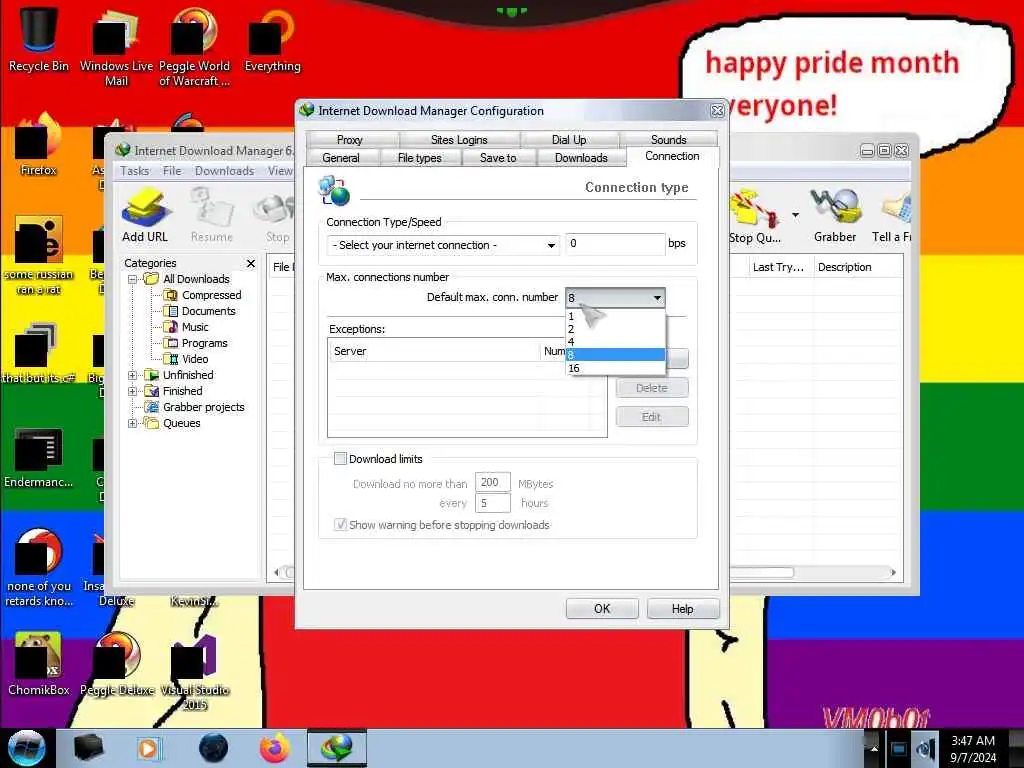Viewport: 1024px width, 768px height.
Task: Collapse the All Downloads tree node
Action: coord(133,279)
